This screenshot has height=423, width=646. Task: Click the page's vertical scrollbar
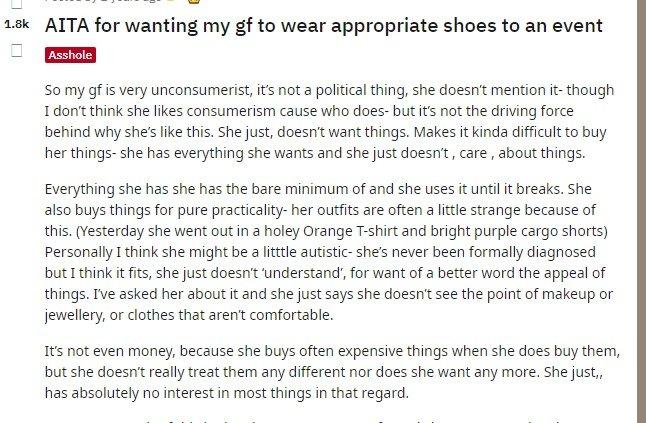641,211
